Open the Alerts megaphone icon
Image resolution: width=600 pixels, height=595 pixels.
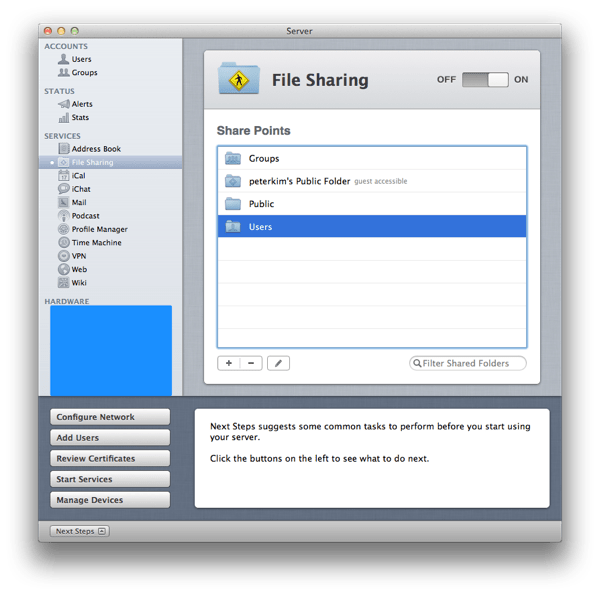[x=64, y=104]
